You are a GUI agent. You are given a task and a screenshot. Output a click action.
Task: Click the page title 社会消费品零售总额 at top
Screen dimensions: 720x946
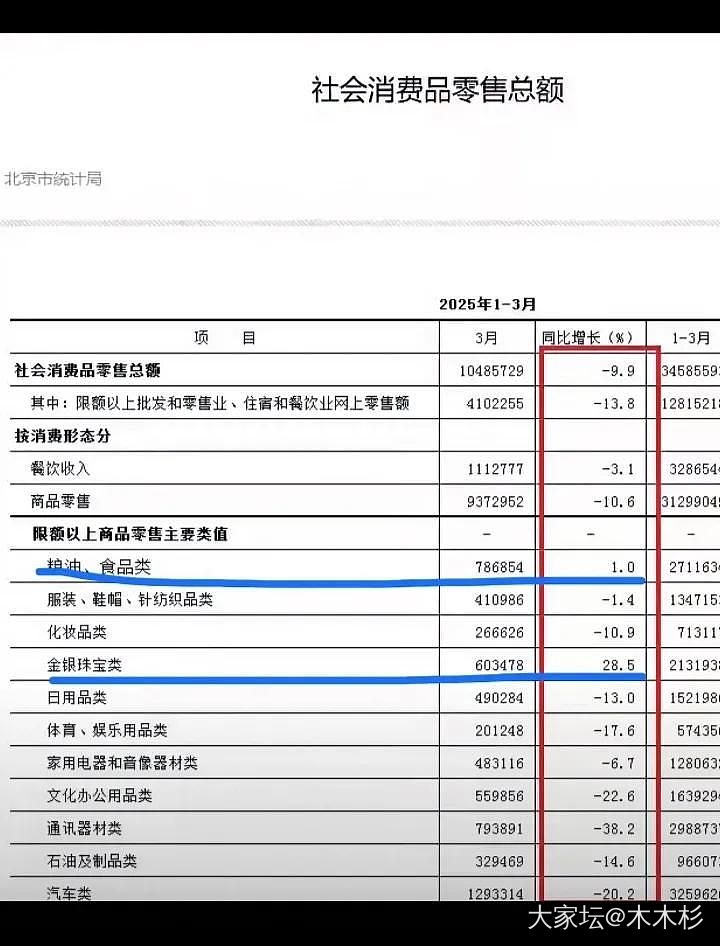tap(438, 90)
